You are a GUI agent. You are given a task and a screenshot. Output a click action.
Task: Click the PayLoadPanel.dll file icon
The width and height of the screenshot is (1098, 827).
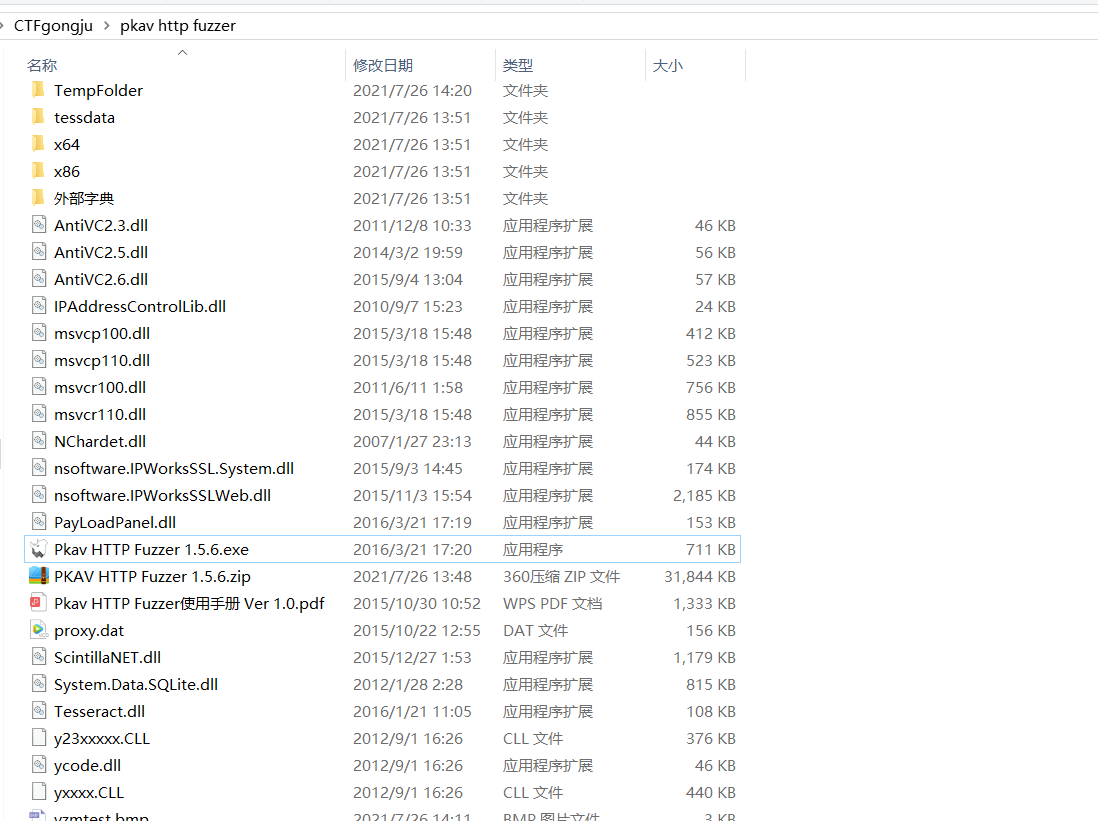[x=39, y=522]
